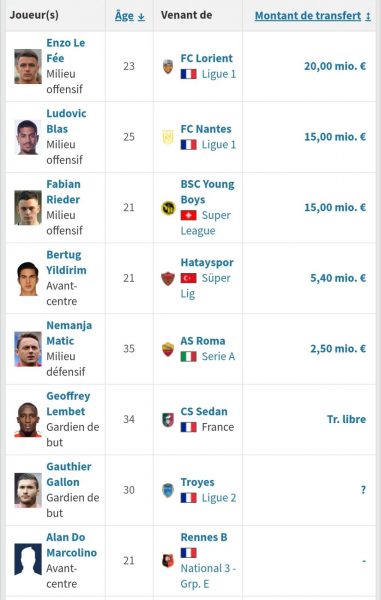Click the FC Nantes club crest
Screen dimensions: 381x600
168,137
